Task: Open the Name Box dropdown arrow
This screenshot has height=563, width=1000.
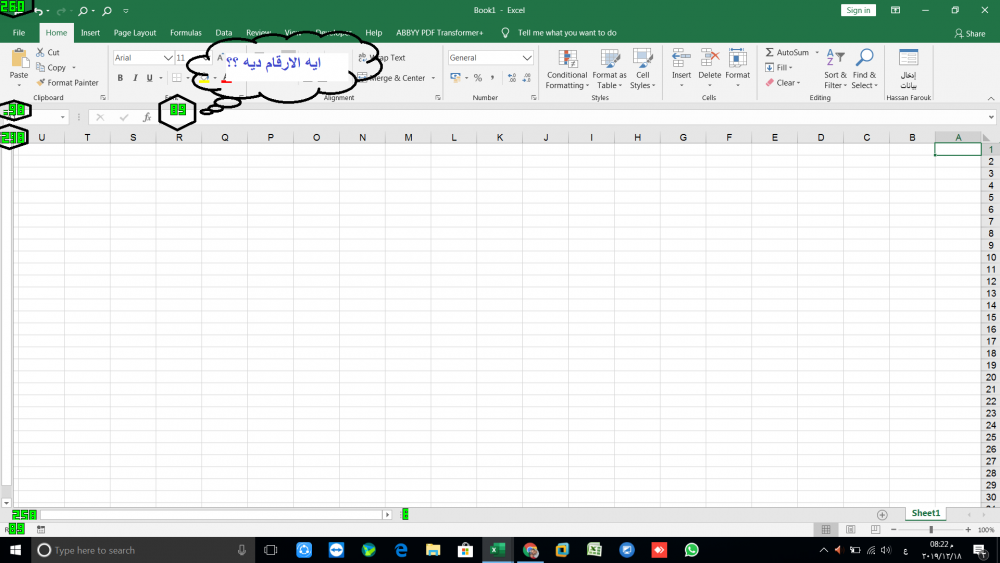Action: [x=62, y=117]
